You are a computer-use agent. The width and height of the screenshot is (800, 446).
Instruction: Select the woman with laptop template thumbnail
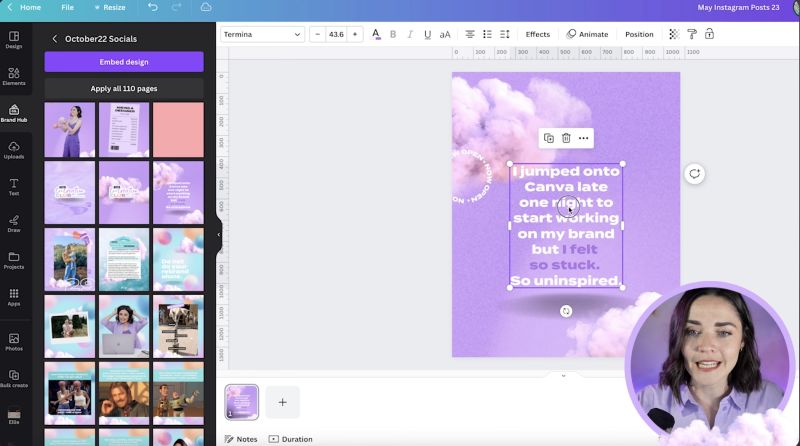[124, 327]
